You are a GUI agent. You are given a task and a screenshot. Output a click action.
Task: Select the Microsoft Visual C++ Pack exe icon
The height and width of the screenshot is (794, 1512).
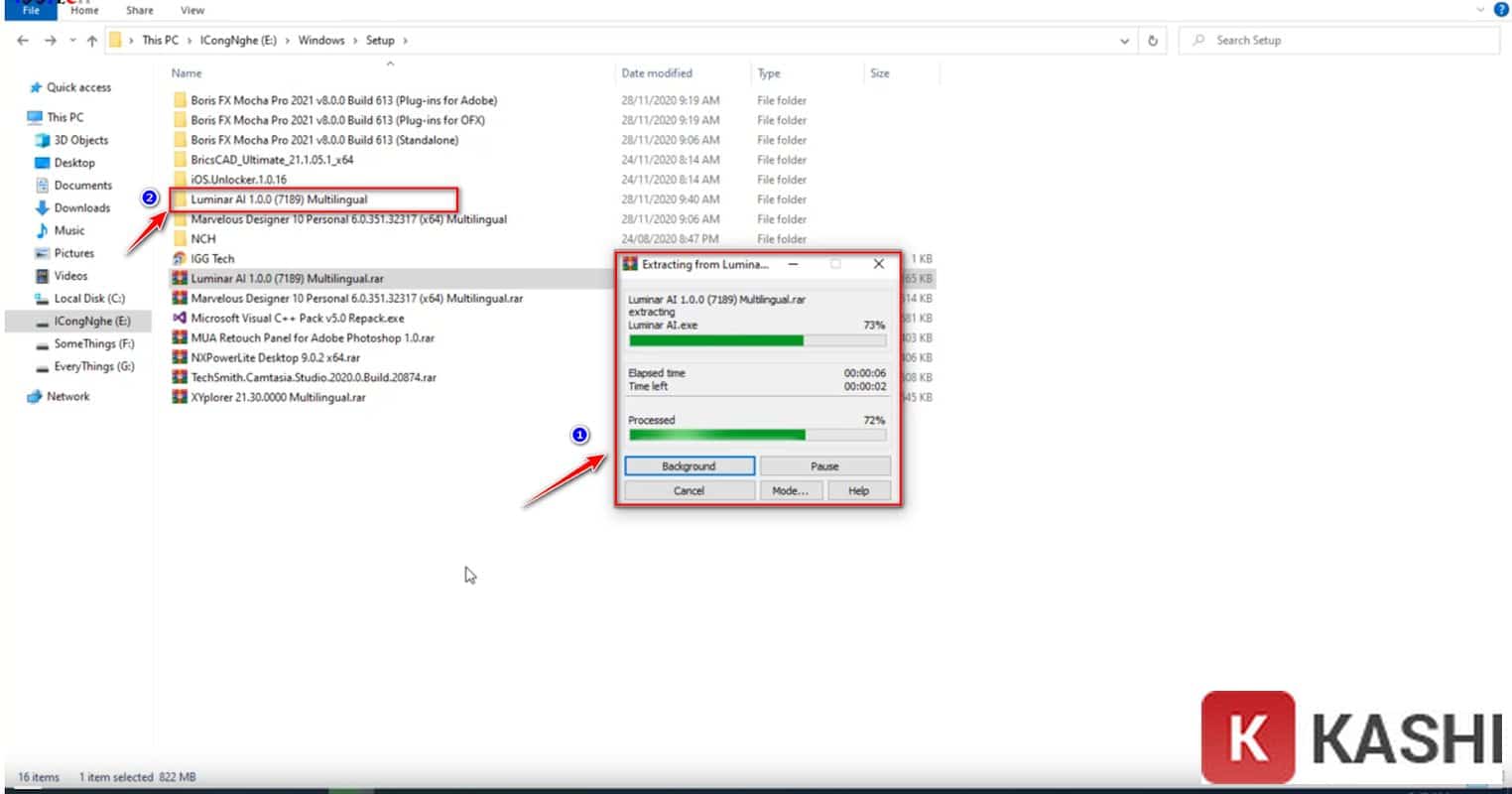click(180, 318)
